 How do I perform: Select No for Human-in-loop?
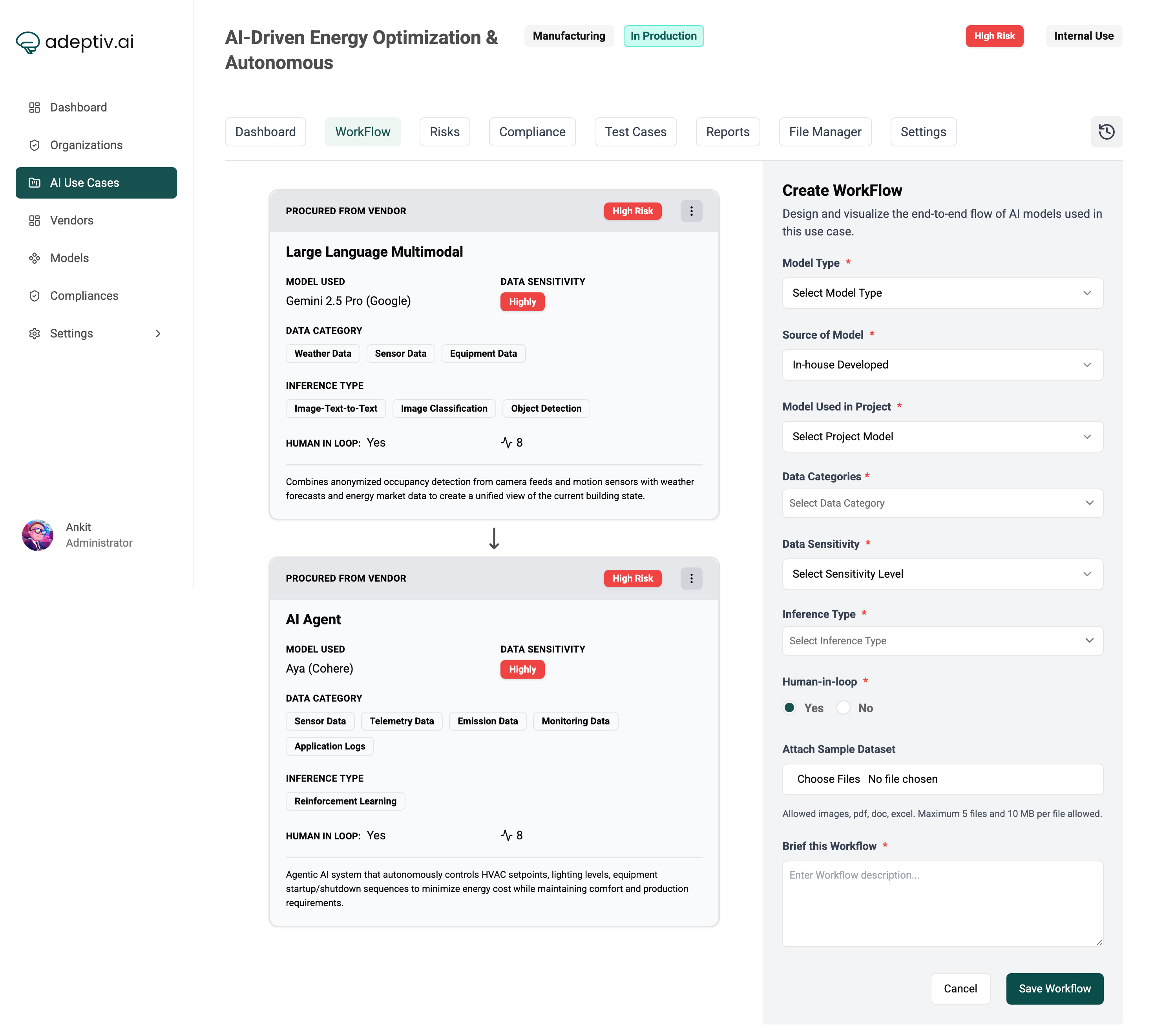tap(843, 708)
